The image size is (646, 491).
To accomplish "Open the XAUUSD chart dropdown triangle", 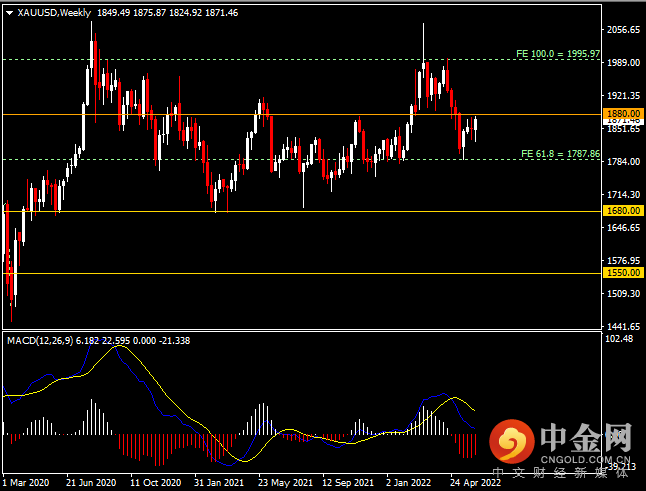I will click(x=9, y=13).
